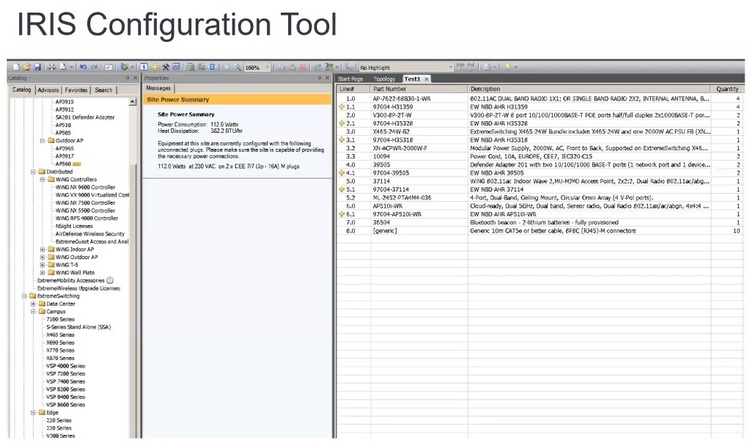Click the dollar-sign pricing icon

tap(143, 67)
